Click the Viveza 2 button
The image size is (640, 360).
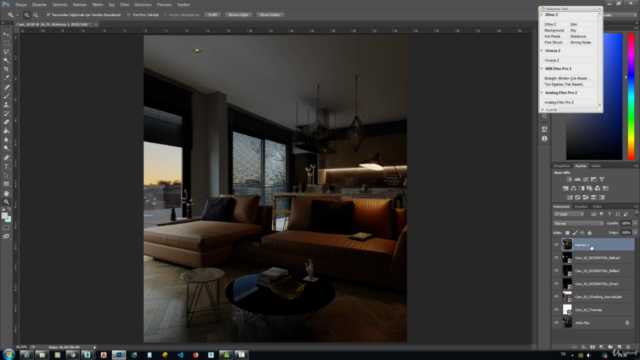pos(568,60)
